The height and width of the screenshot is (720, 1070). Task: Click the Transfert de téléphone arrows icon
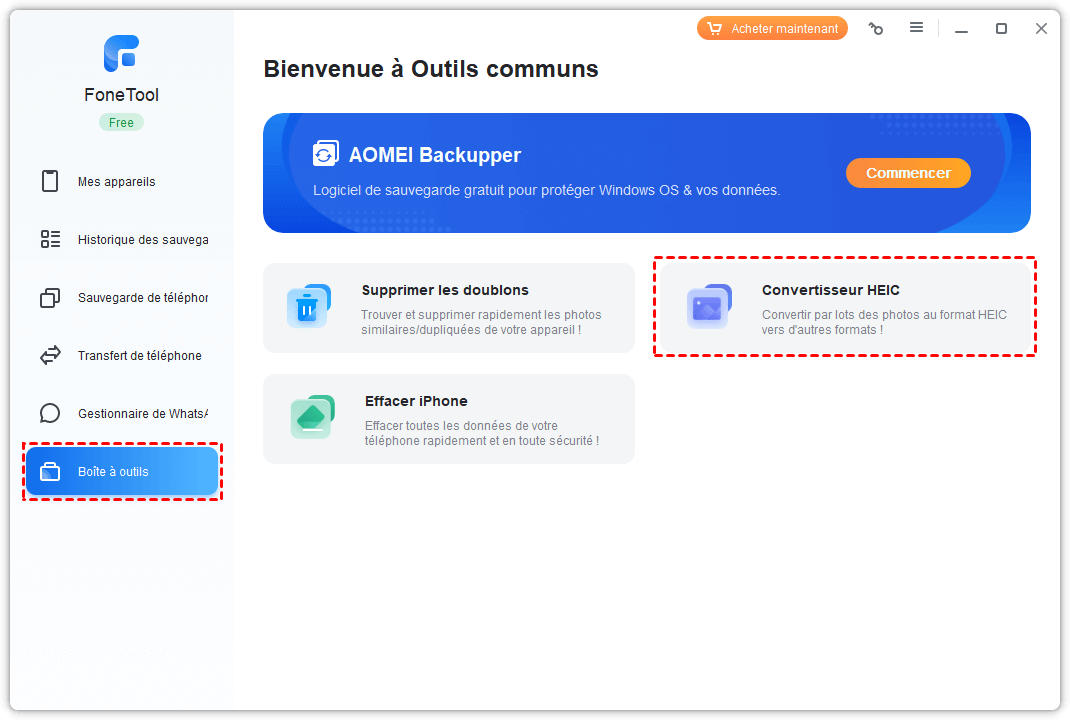click(50, 356)
